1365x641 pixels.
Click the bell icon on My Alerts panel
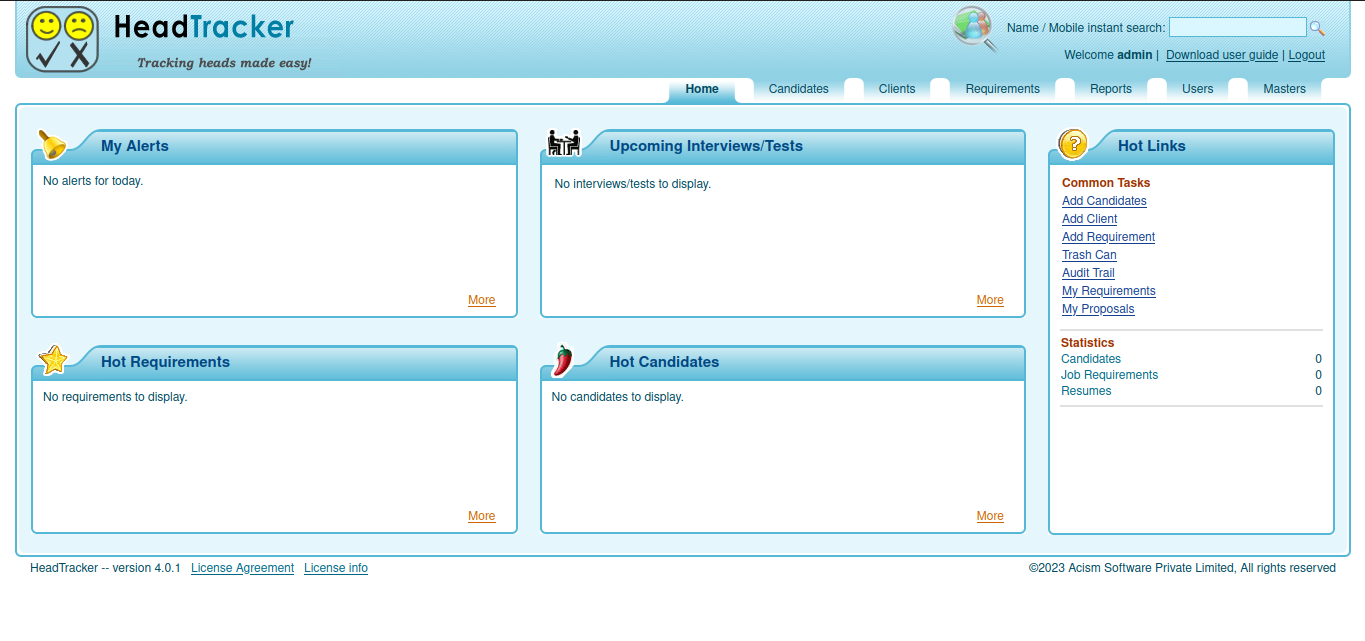pyautogui.click(x=52, y=144)
